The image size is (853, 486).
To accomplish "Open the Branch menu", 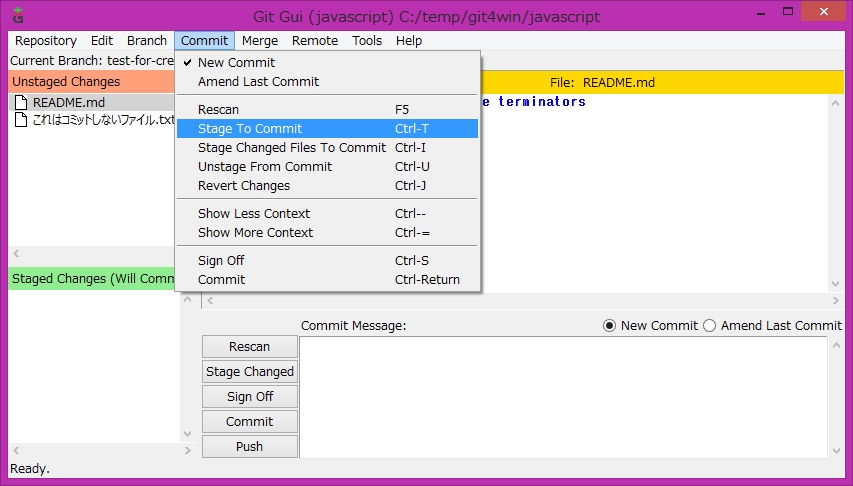I will 147,41.
